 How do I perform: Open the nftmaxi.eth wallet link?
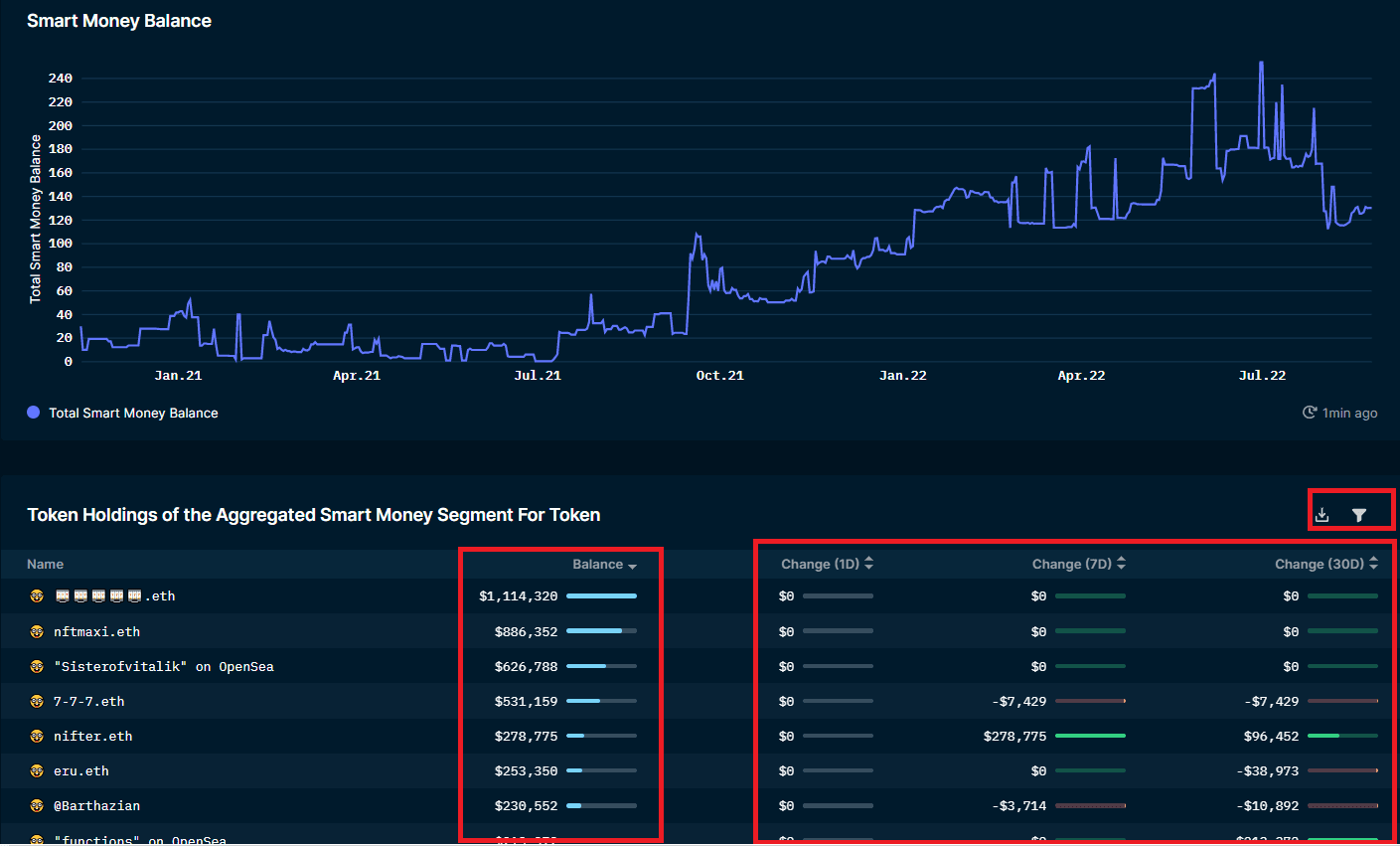click(96, 632)
